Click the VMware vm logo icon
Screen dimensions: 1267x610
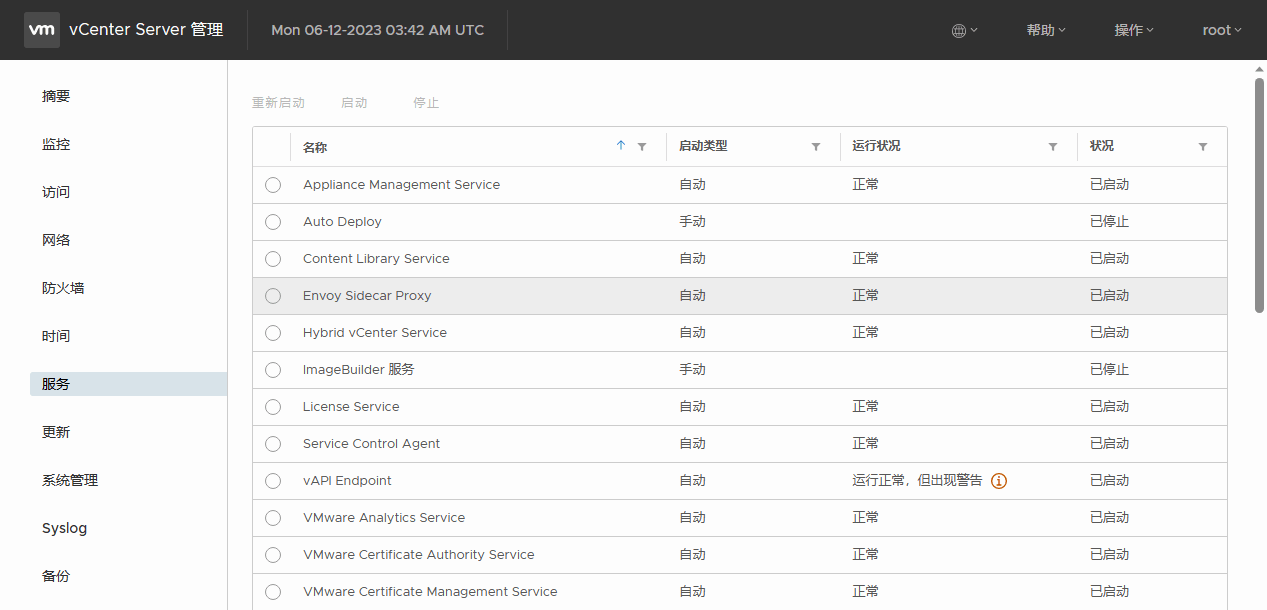[42, 30]
